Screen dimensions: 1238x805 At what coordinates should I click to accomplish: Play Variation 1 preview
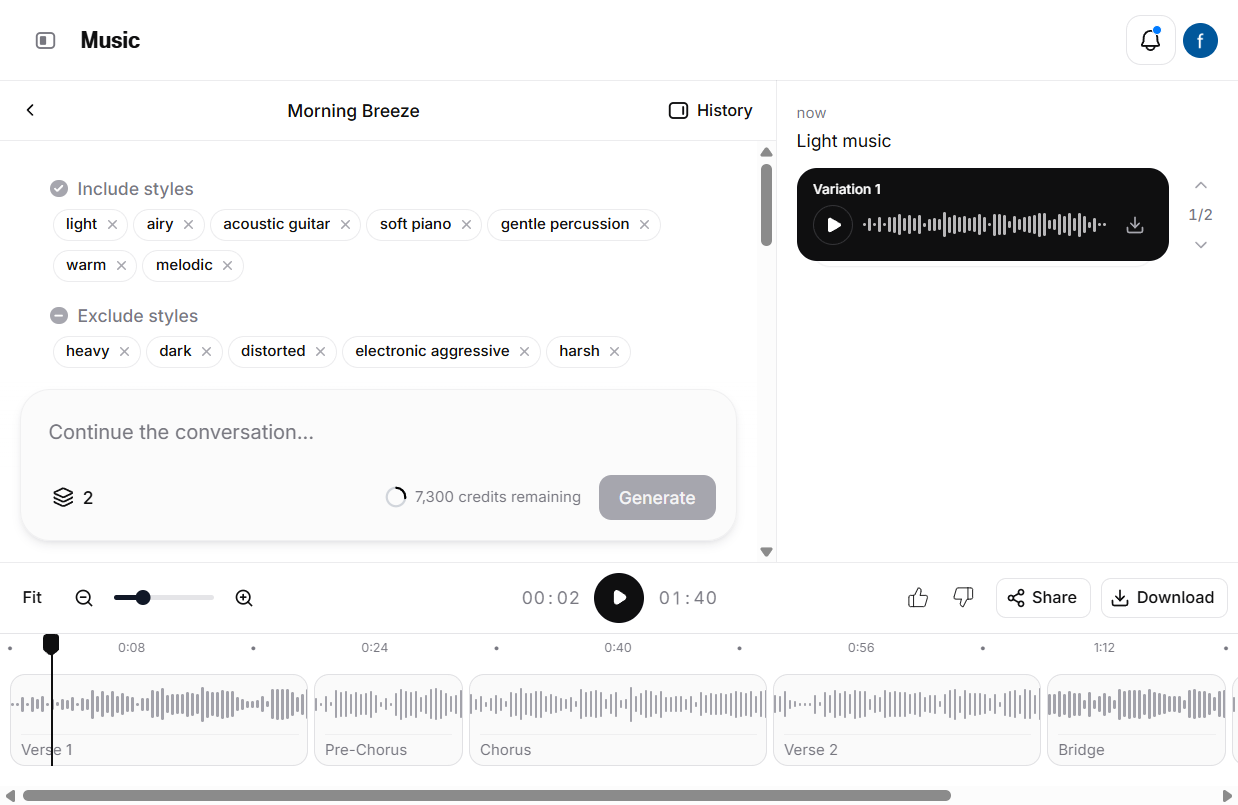click(833, 225)
